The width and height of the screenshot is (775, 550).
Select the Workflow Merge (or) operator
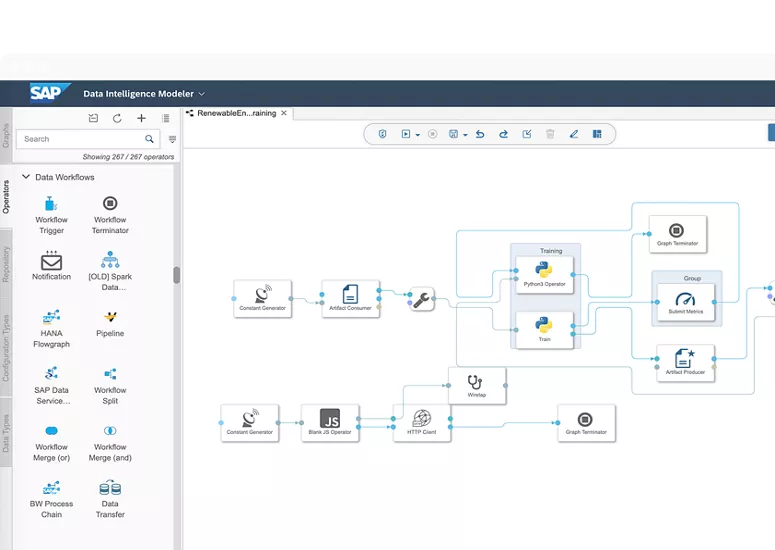51,443
